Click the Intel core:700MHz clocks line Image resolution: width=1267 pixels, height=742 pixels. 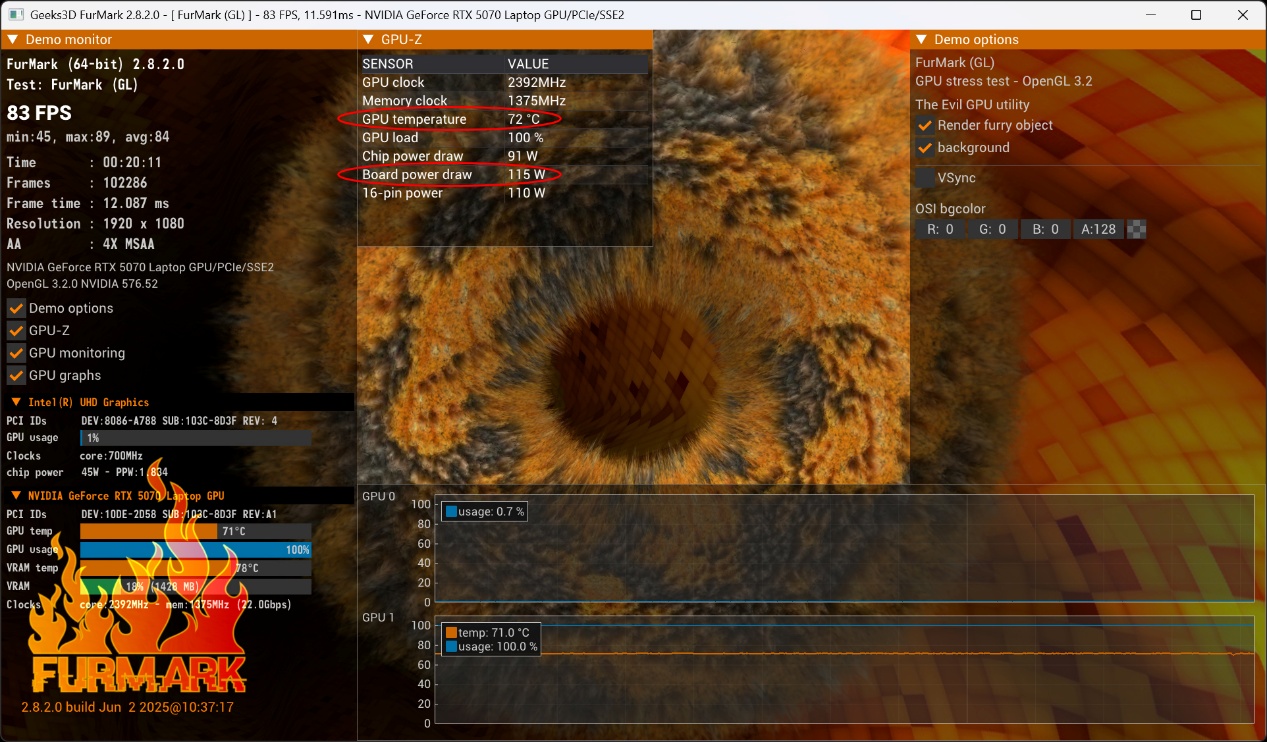click(75, 456)
